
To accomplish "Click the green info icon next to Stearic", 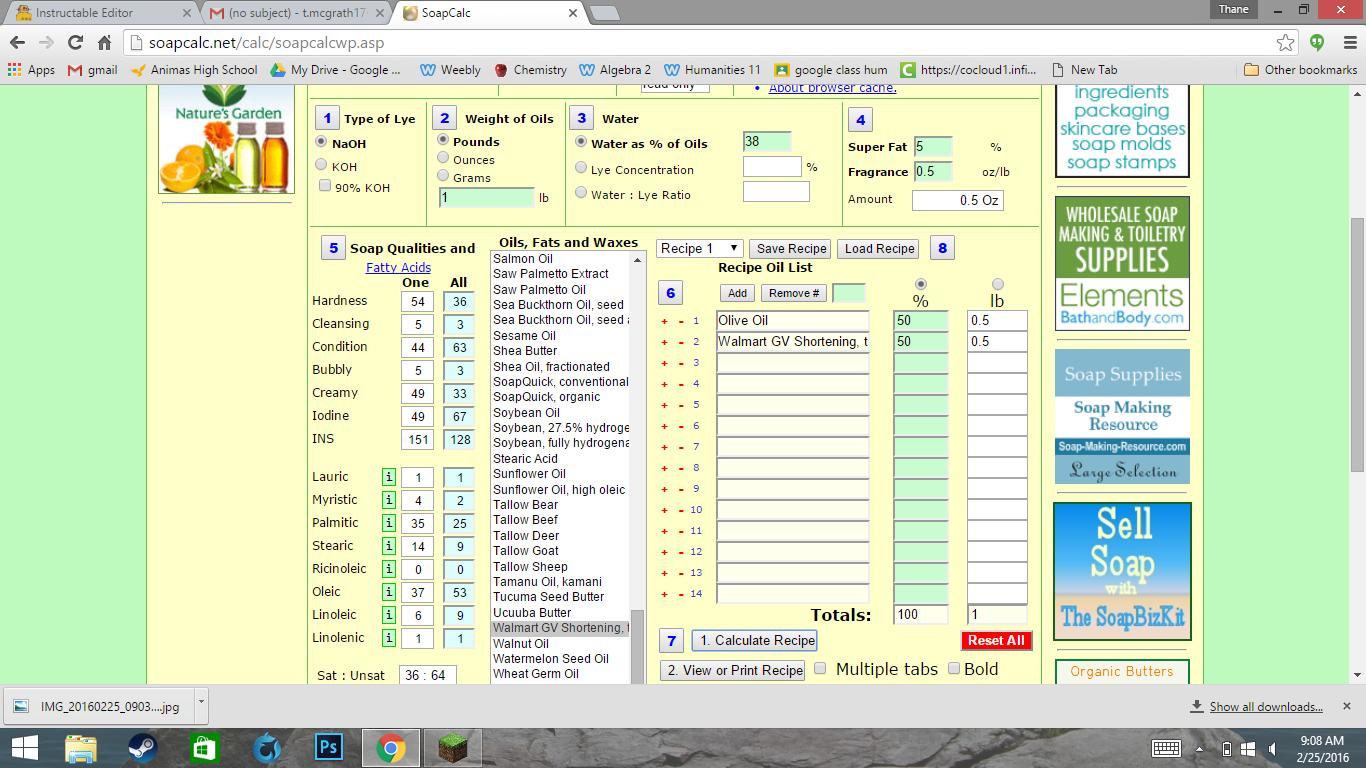I will [x=389, y=546].
